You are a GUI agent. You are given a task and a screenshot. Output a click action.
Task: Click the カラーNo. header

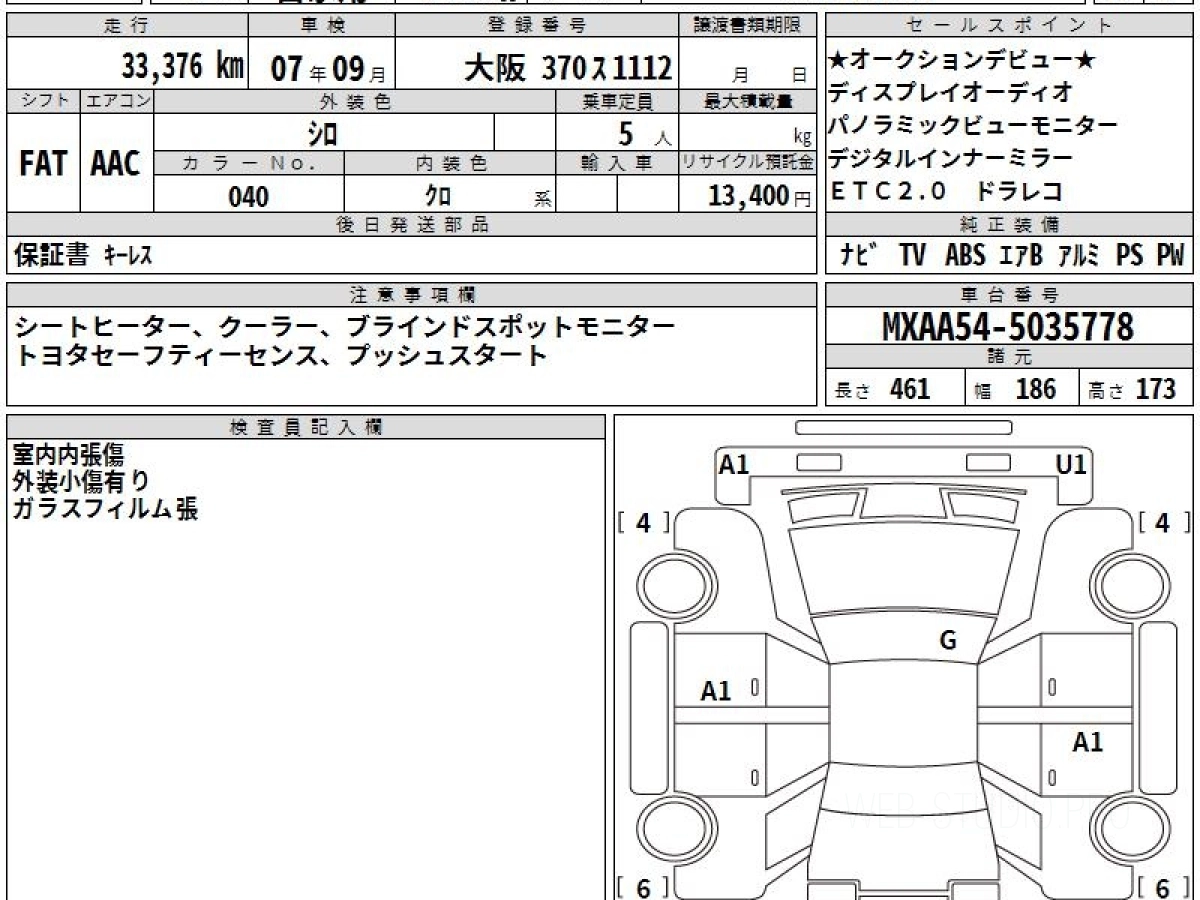(249, 164)
